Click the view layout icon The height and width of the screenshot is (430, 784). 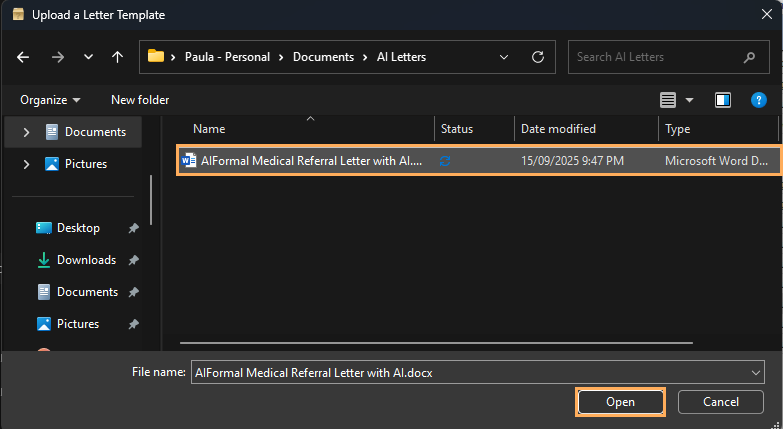point(668,100)
